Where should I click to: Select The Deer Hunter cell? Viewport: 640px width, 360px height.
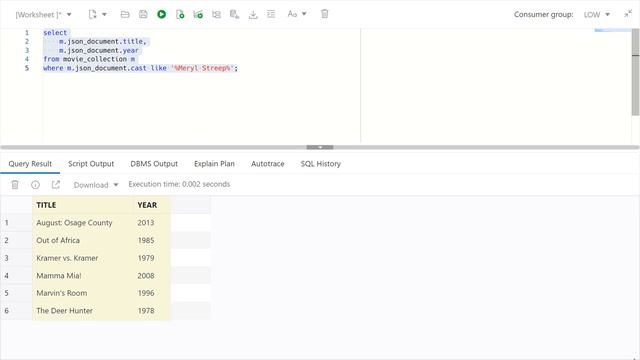tap(83, 311)
